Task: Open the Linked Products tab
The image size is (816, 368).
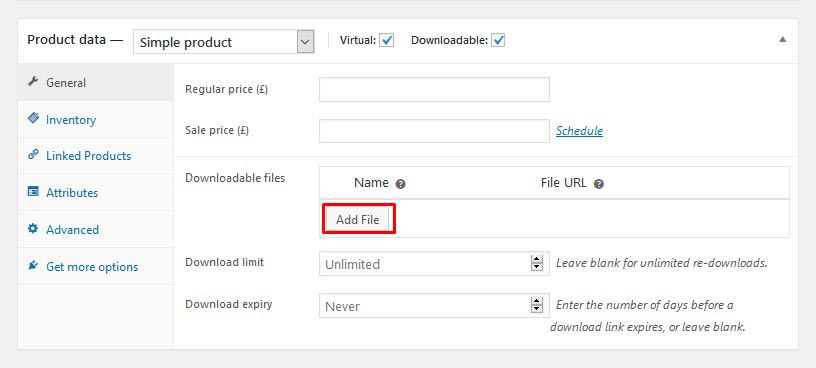Action: [x=95, y=156]
